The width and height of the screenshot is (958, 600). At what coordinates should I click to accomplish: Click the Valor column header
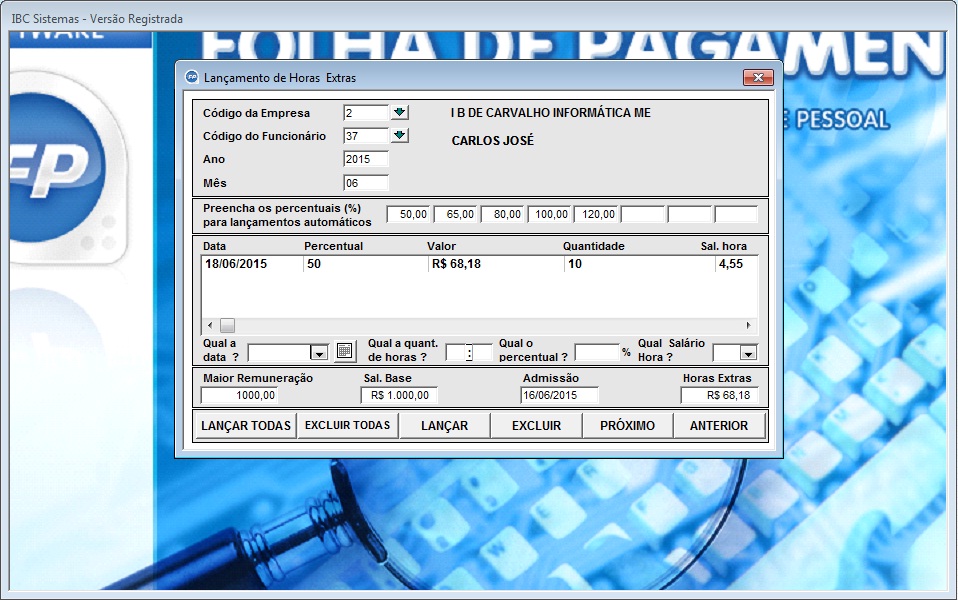pos(441,246)
